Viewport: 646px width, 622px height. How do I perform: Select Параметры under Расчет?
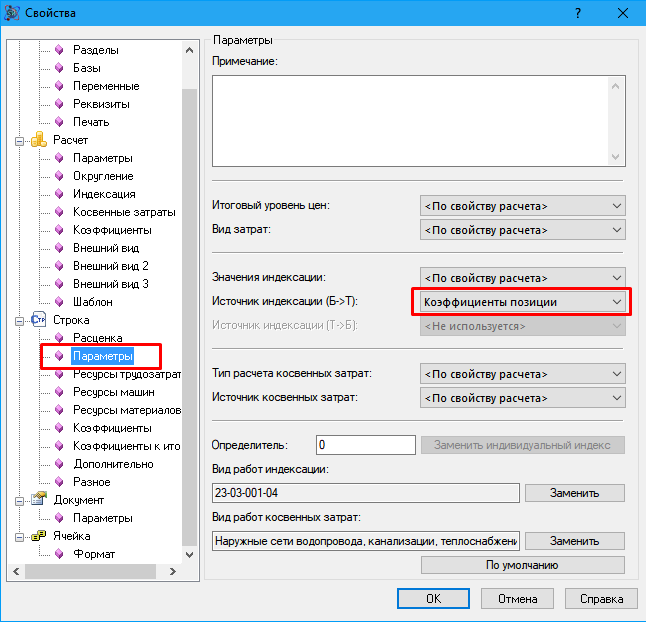pyautogui.click(x=103, y=158)
